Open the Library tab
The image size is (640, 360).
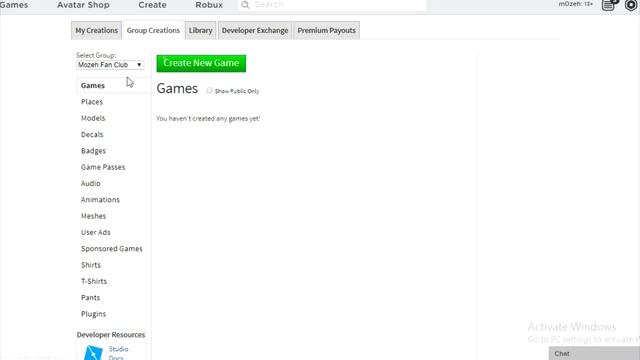coord(200,30)
